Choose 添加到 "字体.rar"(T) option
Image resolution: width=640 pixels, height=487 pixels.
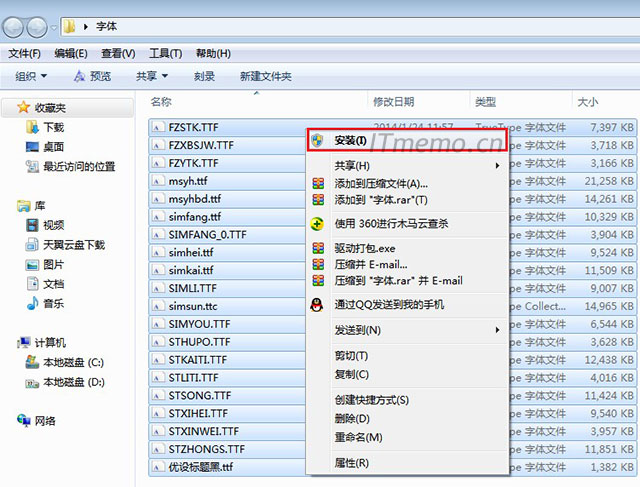click(x=407, y=200)
